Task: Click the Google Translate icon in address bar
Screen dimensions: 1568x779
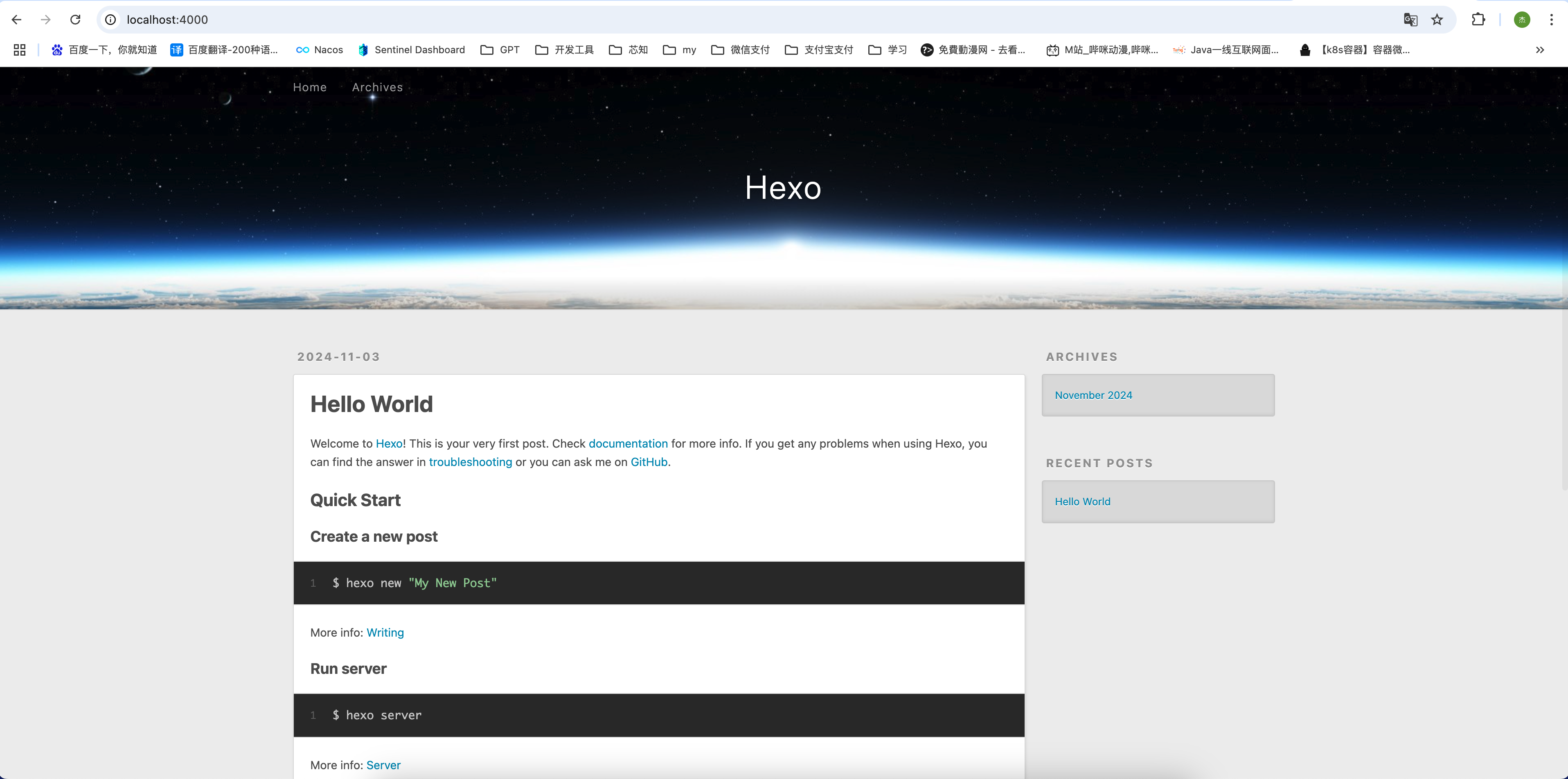Action: (1410, 20)
